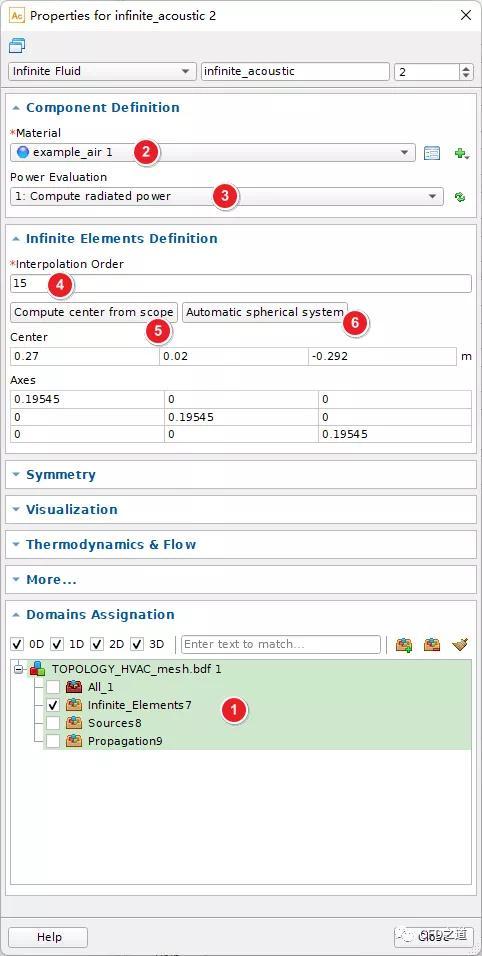Expand the Symmetry section
This screenshot has width=482, height=956.
[15, 475]
